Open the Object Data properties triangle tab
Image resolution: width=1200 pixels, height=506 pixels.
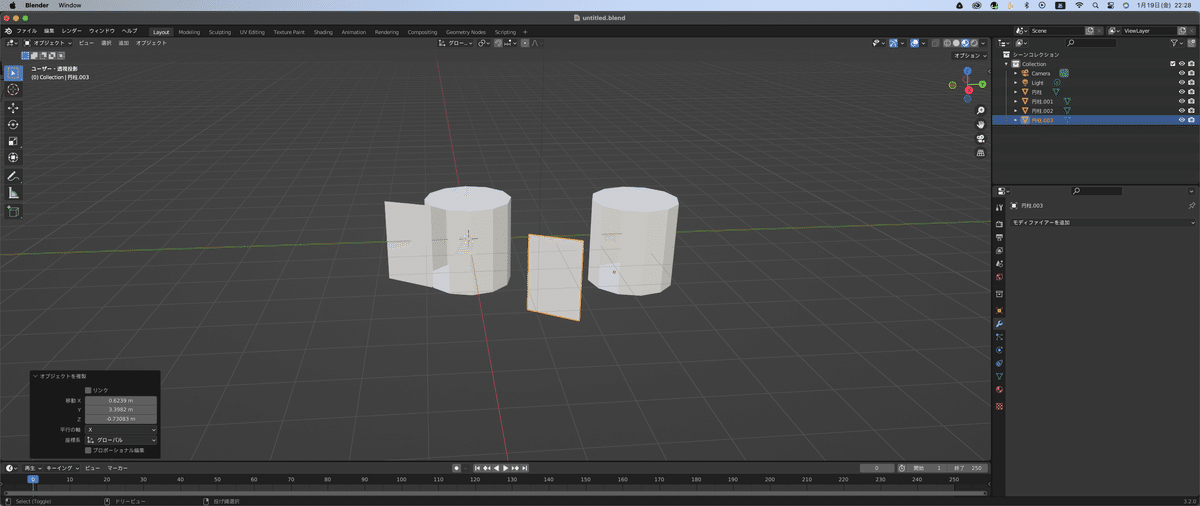point(999,376)
